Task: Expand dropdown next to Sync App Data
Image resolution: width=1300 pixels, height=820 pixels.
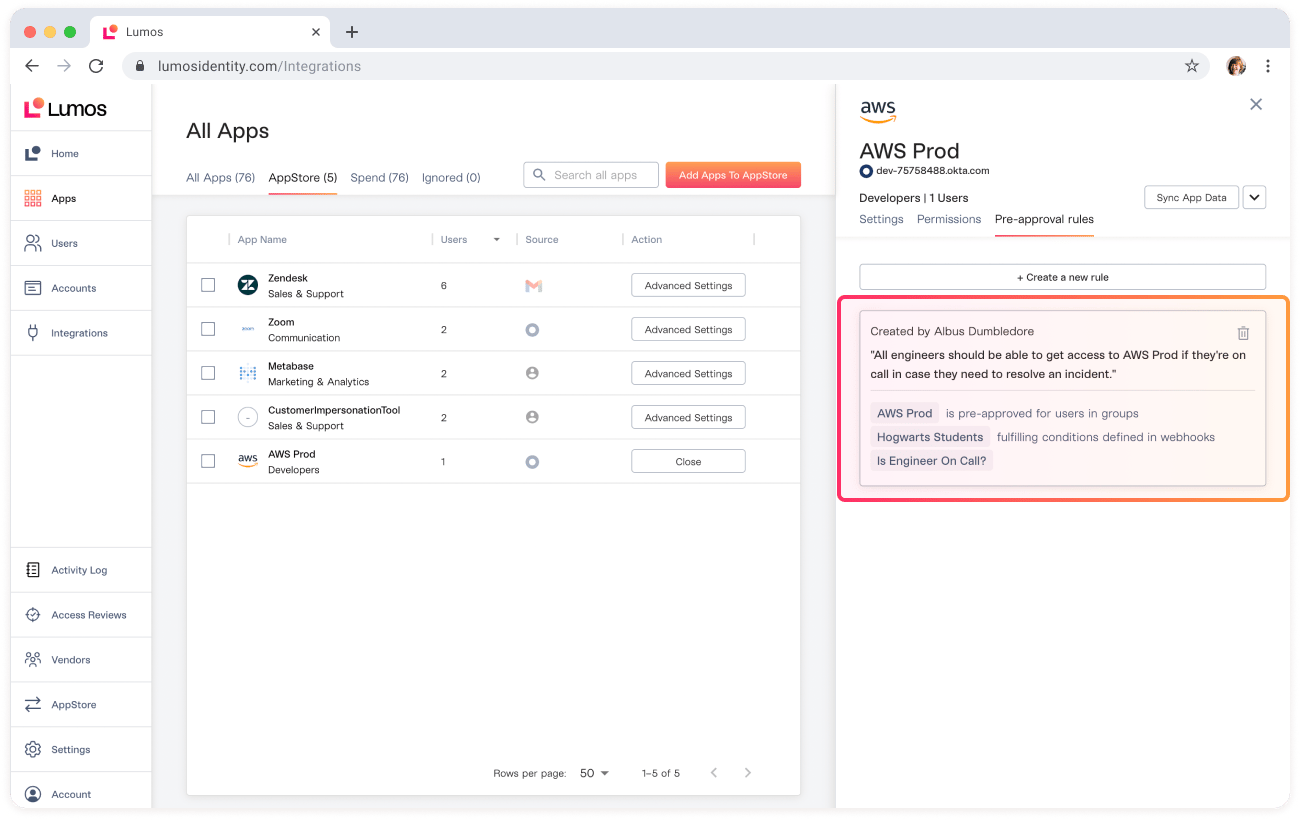Action: pos(1255,197)
